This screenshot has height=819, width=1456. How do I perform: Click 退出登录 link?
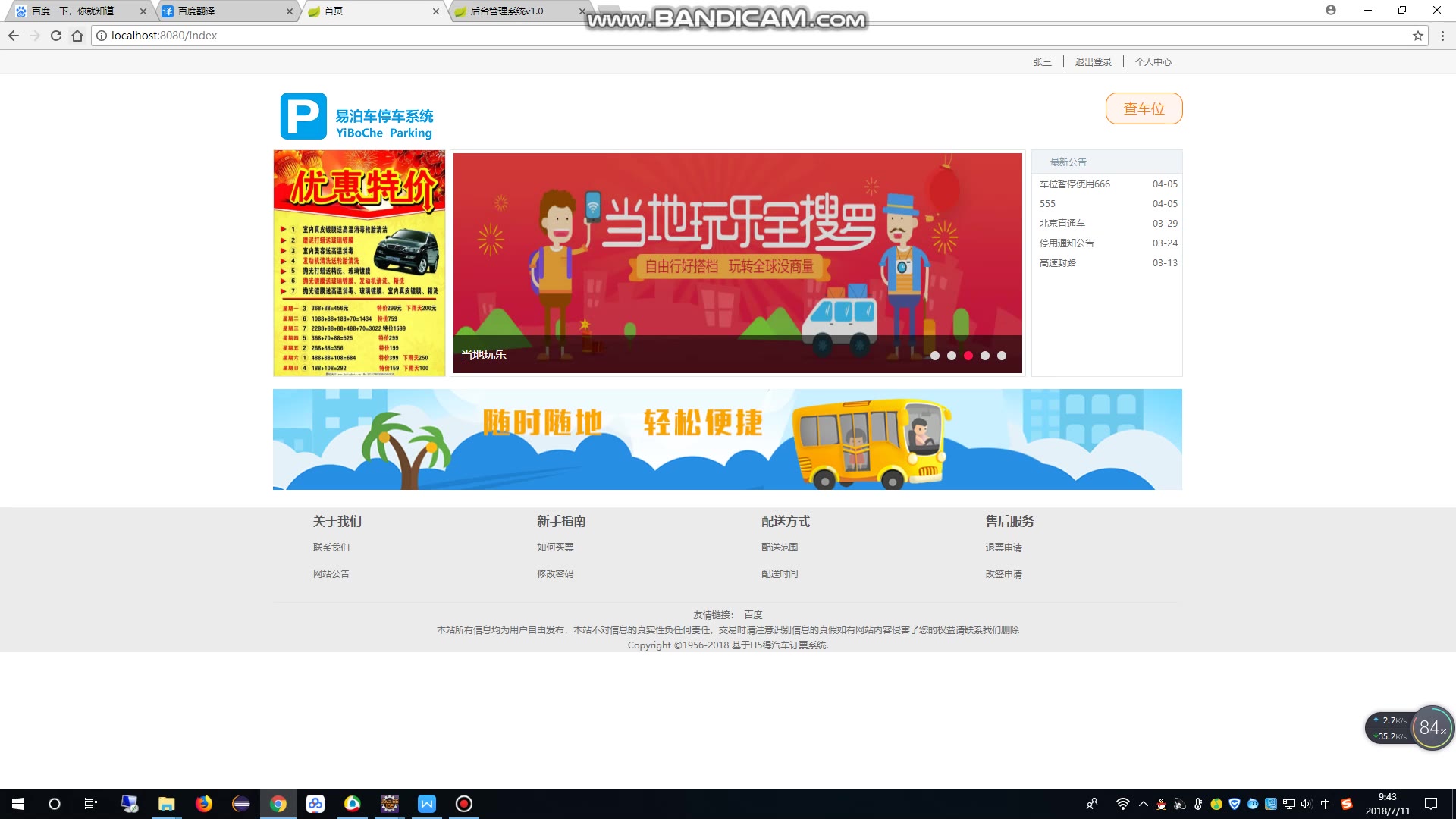pos(1093,62)
